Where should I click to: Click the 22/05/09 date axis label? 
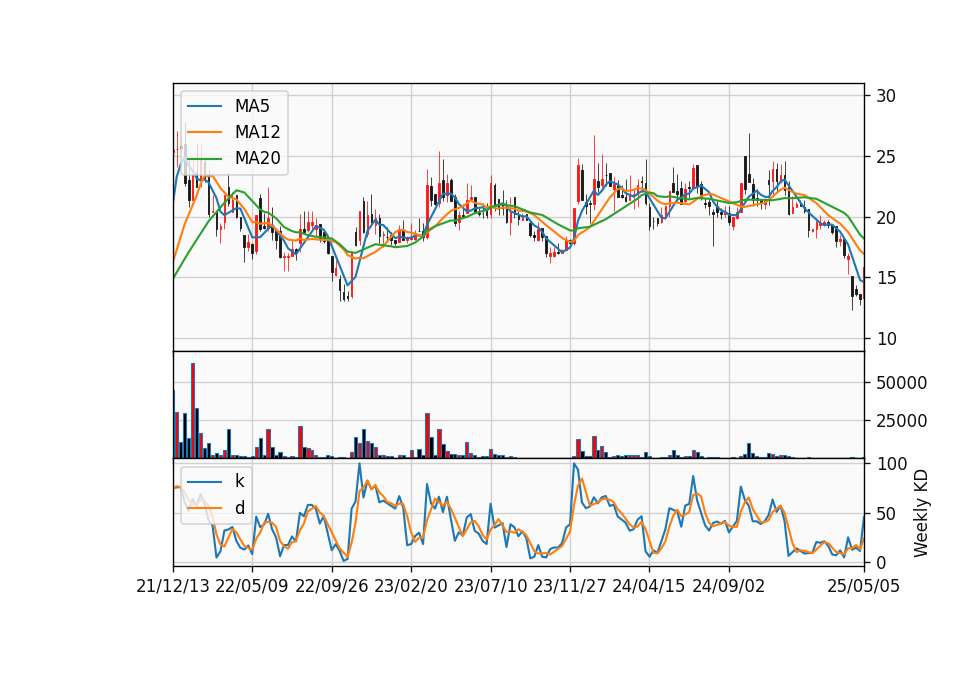[252, 586]
